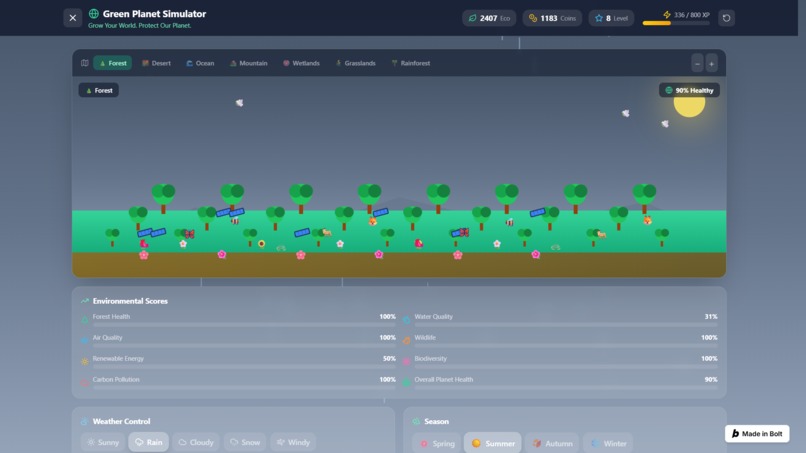This screenshot has height=453, width=806.
Task: Click the yellow sunflower on the grass
Action: coord(262,244)
